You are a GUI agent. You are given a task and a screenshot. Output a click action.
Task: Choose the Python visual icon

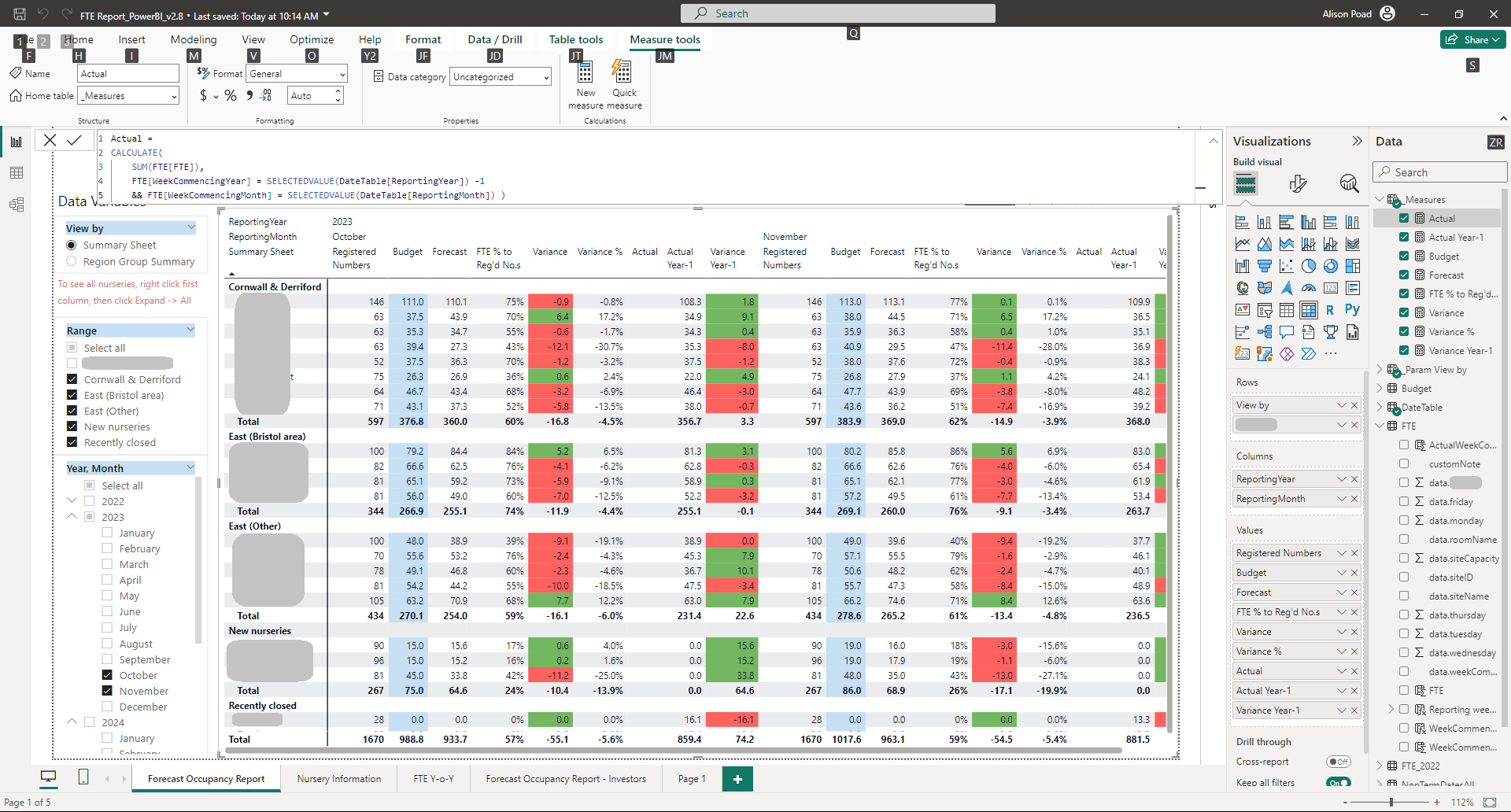tap(1352, 310)
